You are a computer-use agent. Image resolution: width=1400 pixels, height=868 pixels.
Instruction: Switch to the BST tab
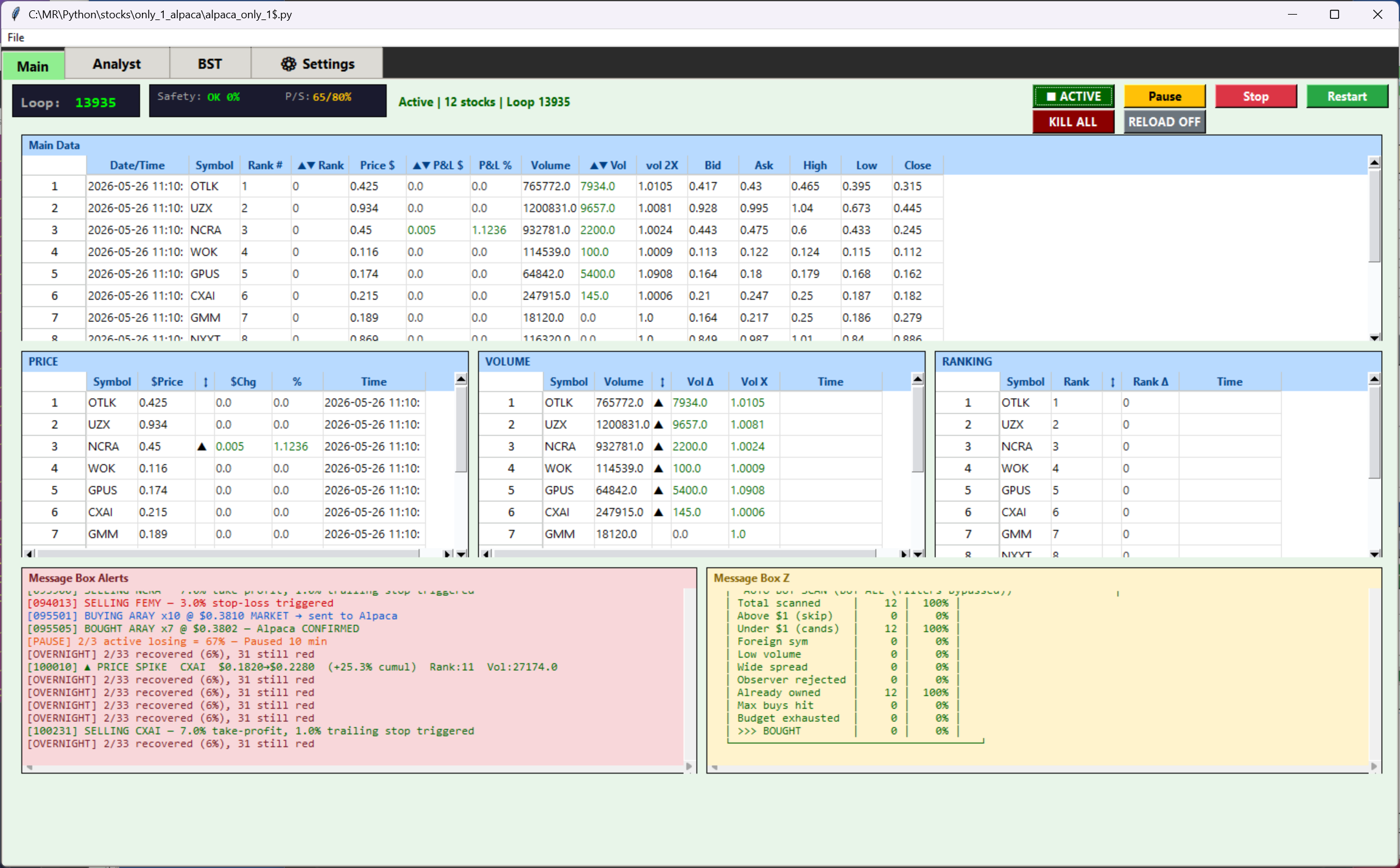point(209,64)
